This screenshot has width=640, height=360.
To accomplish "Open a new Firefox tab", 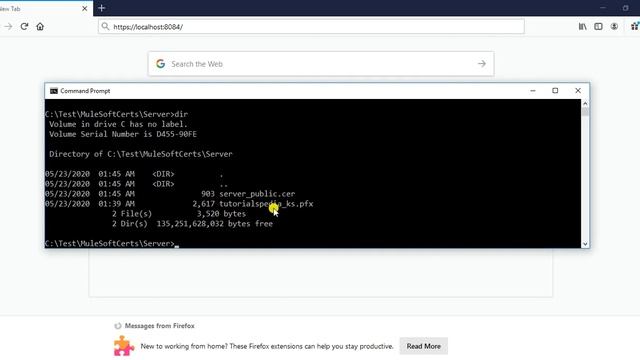I will 102,8.
